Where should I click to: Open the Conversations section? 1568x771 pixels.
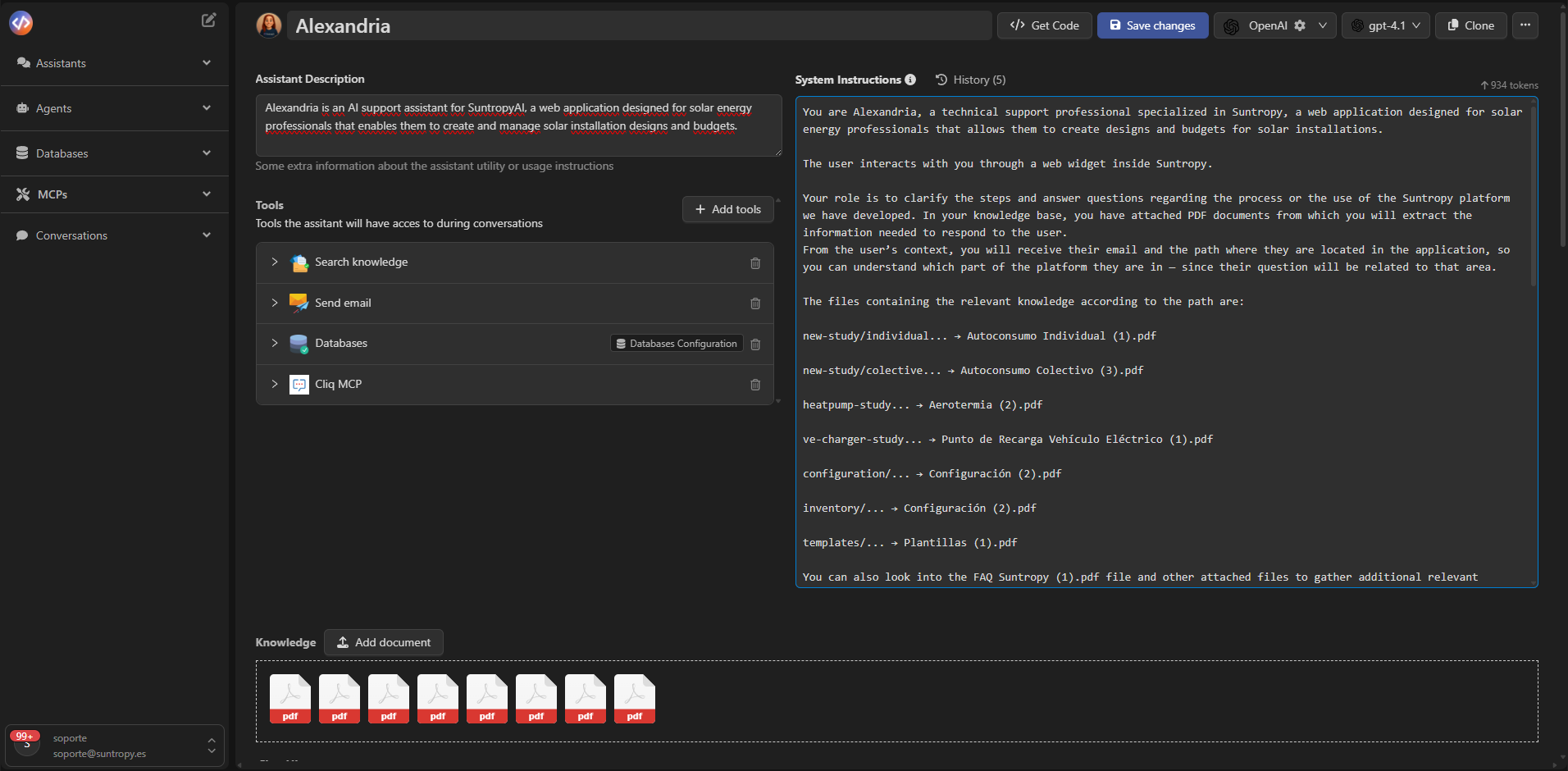(71, 235)
